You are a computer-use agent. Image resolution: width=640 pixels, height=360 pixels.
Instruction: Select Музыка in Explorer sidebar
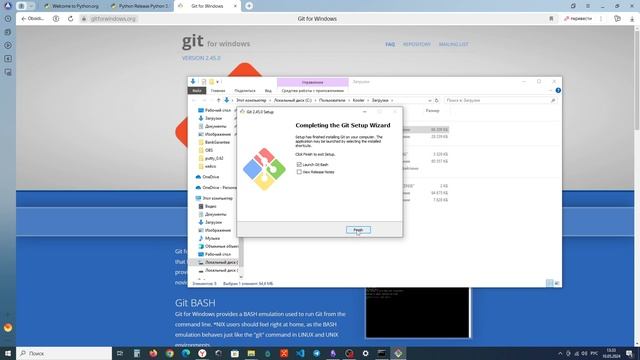[209, 238]
